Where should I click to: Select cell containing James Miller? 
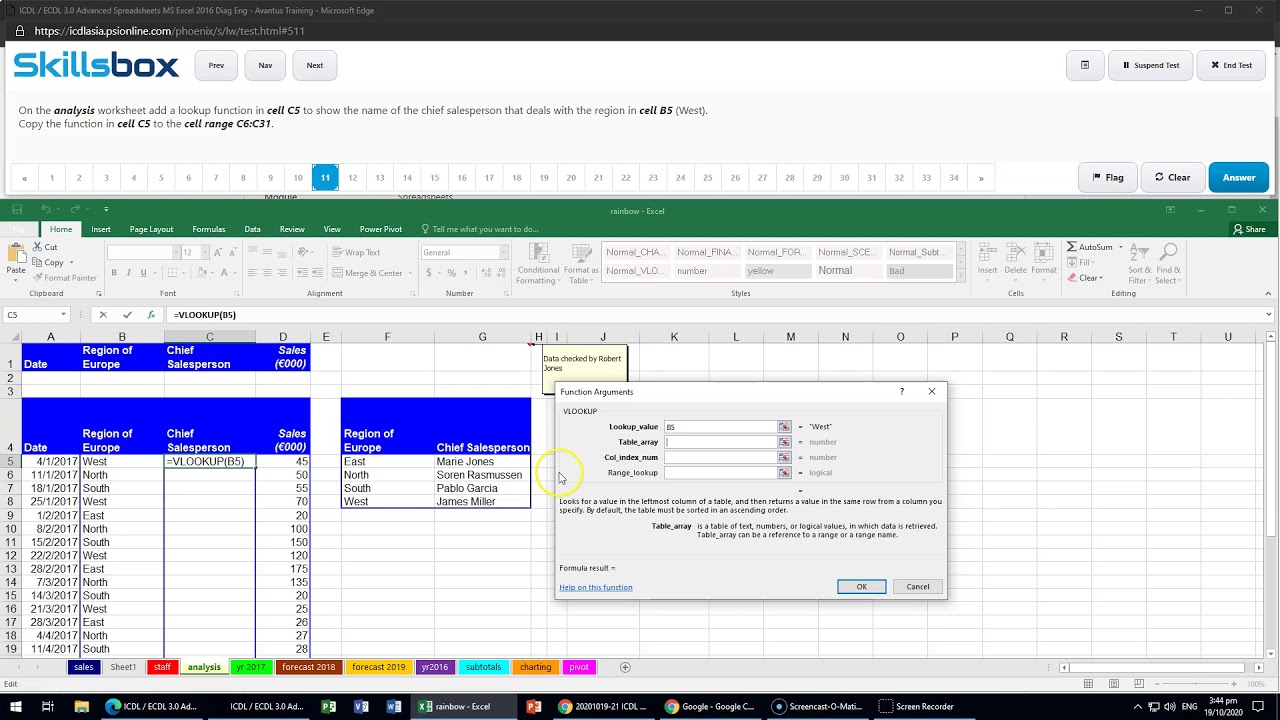[482, 502]
